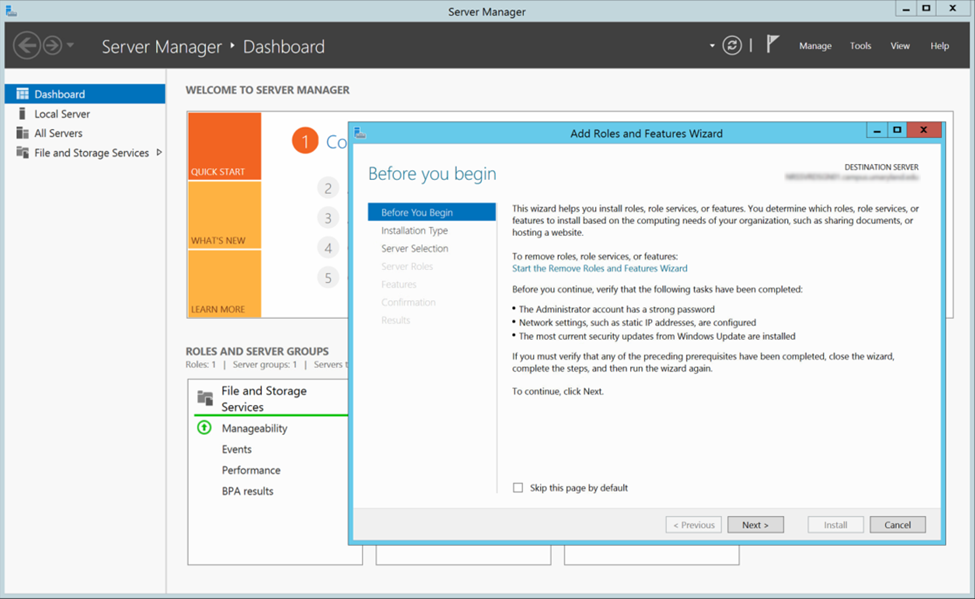The image size is (975, 599).
Task: Open Performance in File and Storage tile
Action: click(x=251, y=470)
